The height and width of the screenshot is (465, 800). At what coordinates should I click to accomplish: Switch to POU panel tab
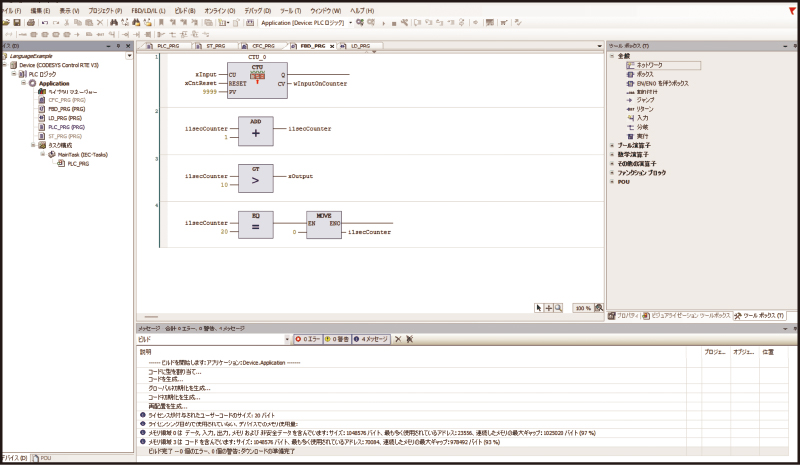[x=42, y=458]
